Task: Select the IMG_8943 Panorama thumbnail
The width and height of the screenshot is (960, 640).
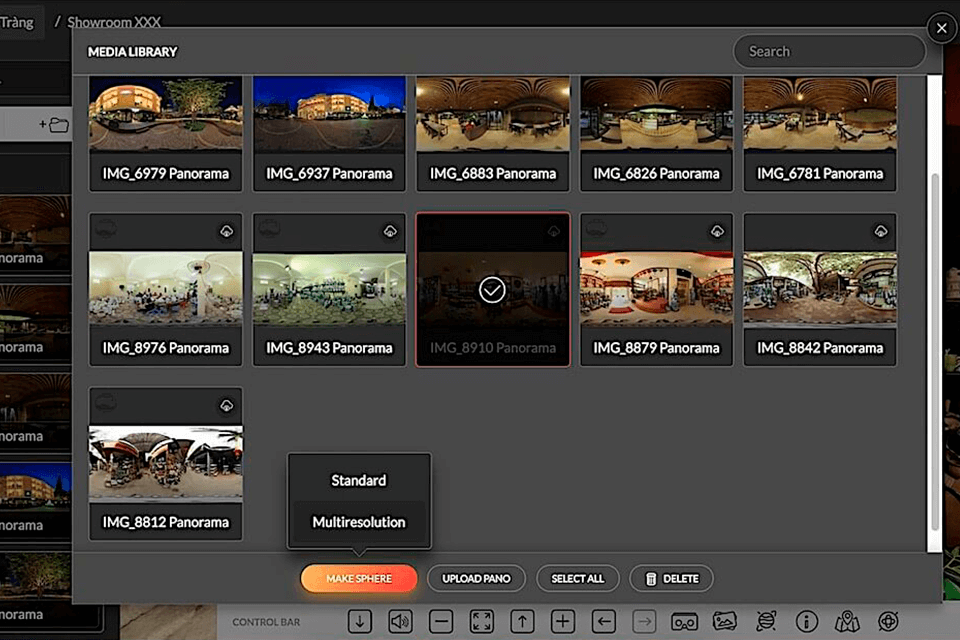Action: coord(329,288)
